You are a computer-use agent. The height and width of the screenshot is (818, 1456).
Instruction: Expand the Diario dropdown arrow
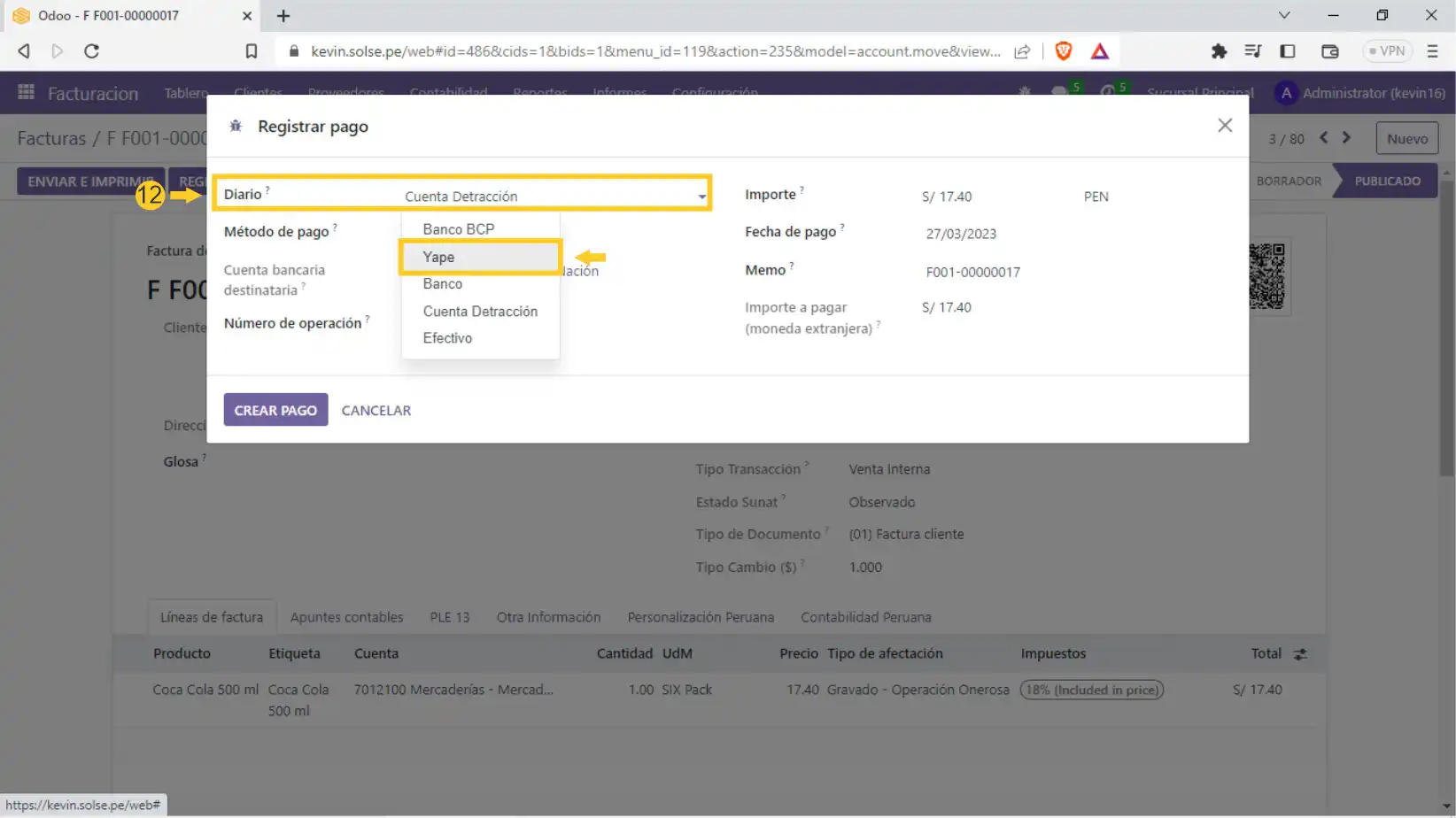pyautogui.click(x=701, y=197)
